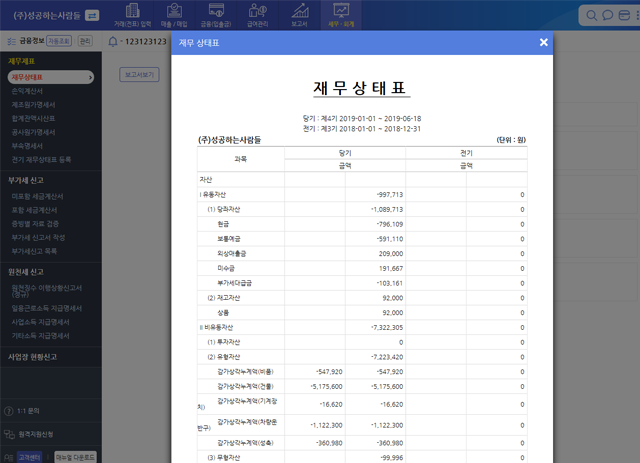This screenshot has width=640, height=463.
Task: Click the 금융정보 list icon
Action: pos(12,41)
